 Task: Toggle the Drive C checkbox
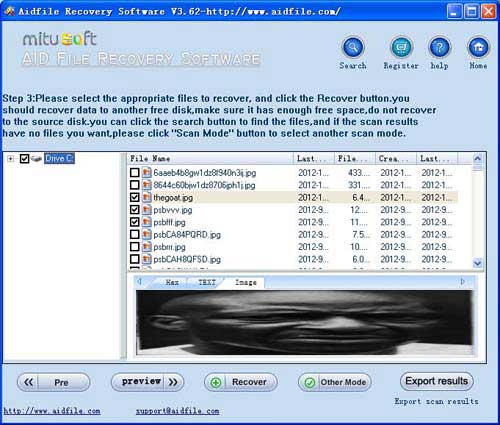pyautogui.click(x=24, y=158)
